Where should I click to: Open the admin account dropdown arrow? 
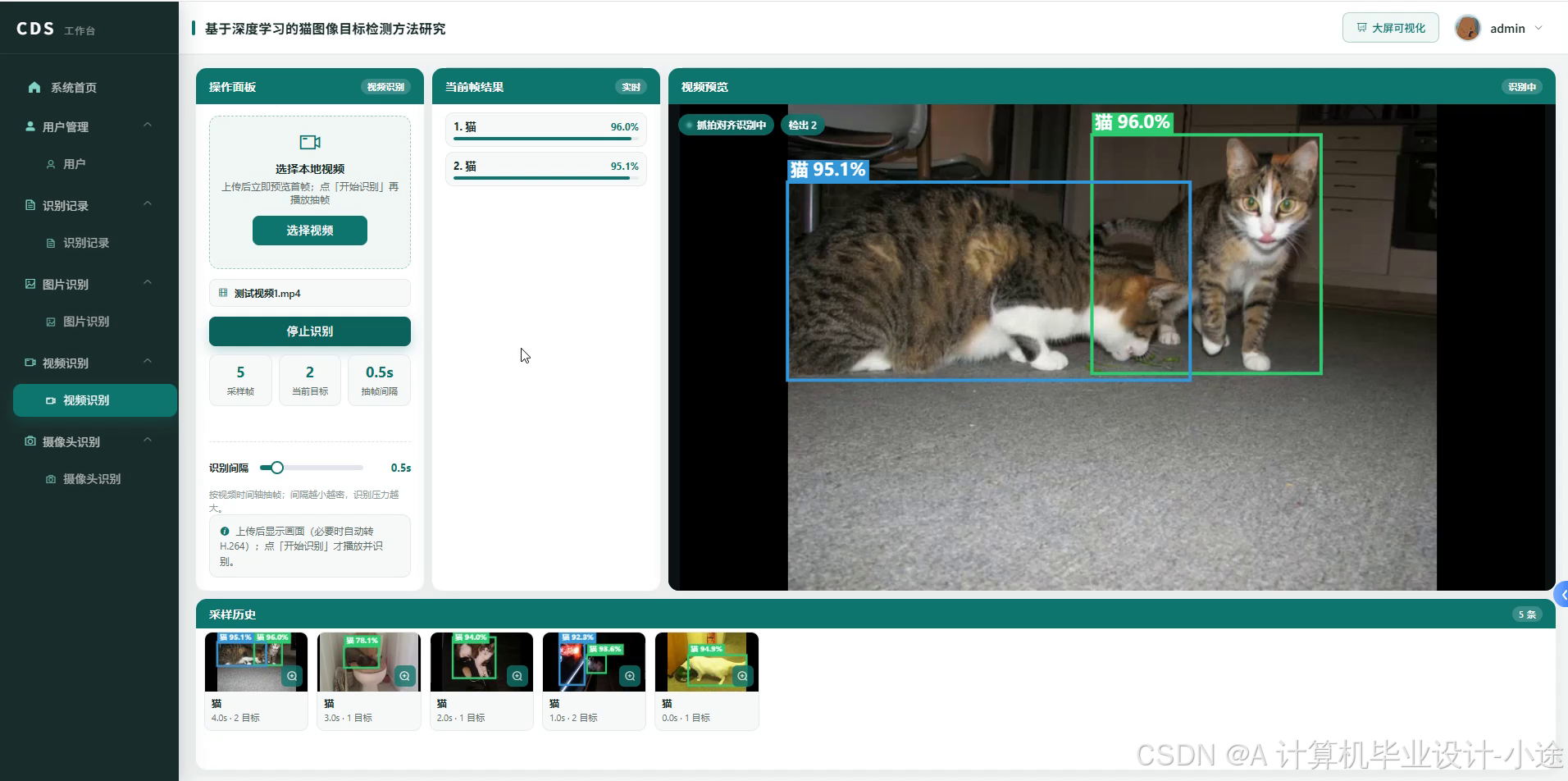coord(1538,28)
